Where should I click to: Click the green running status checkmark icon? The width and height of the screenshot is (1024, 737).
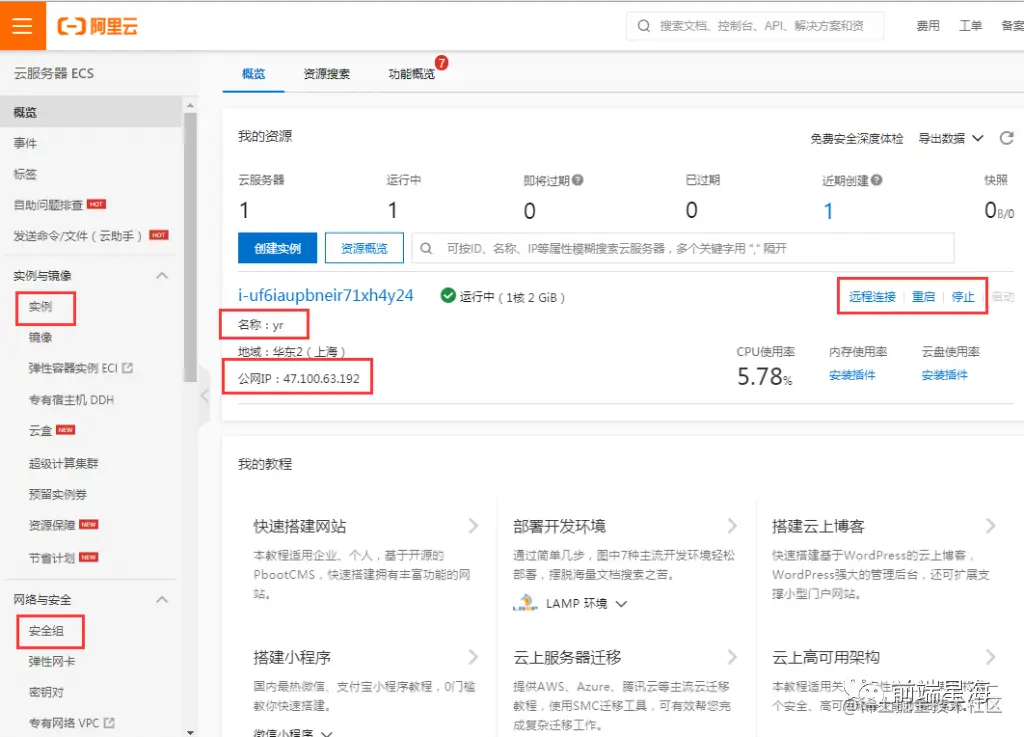448,296
